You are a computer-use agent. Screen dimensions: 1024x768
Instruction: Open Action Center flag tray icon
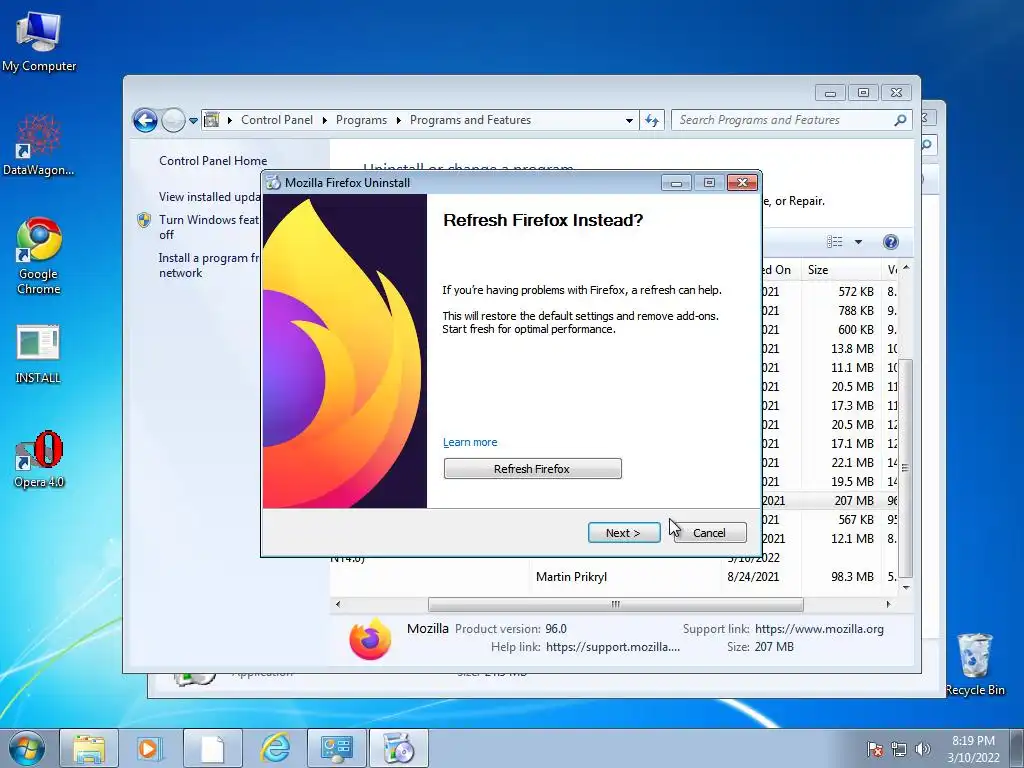tap(875, 749)
